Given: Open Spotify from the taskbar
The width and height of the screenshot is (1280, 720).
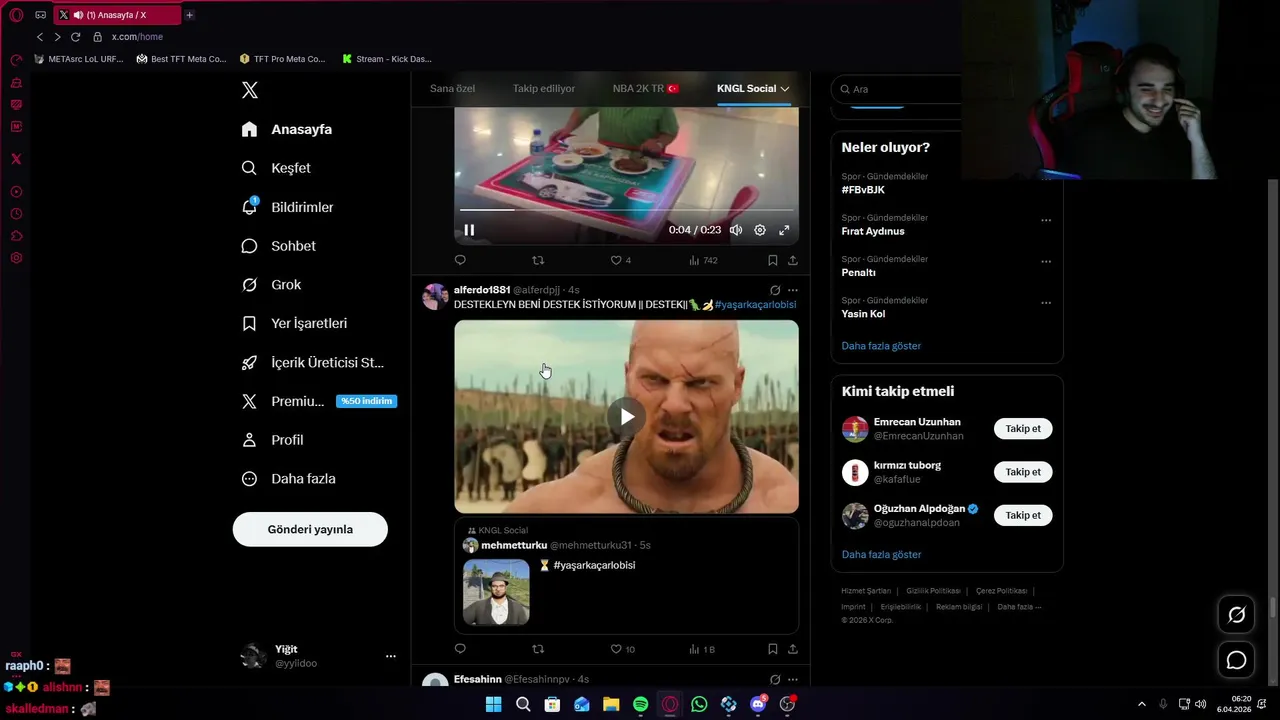Looking at the screenshot, I should pyautogui.click(x=640, y=704).
